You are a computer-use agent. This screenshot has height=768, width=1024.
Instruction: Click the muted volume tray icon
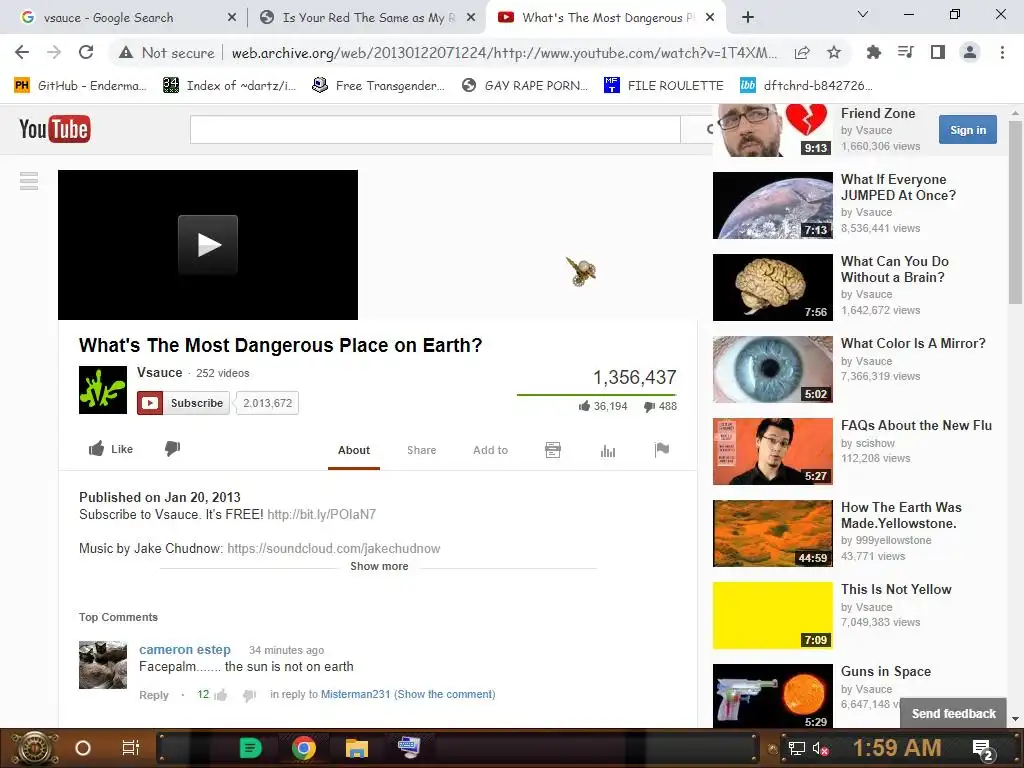click(x=820, y=748)
